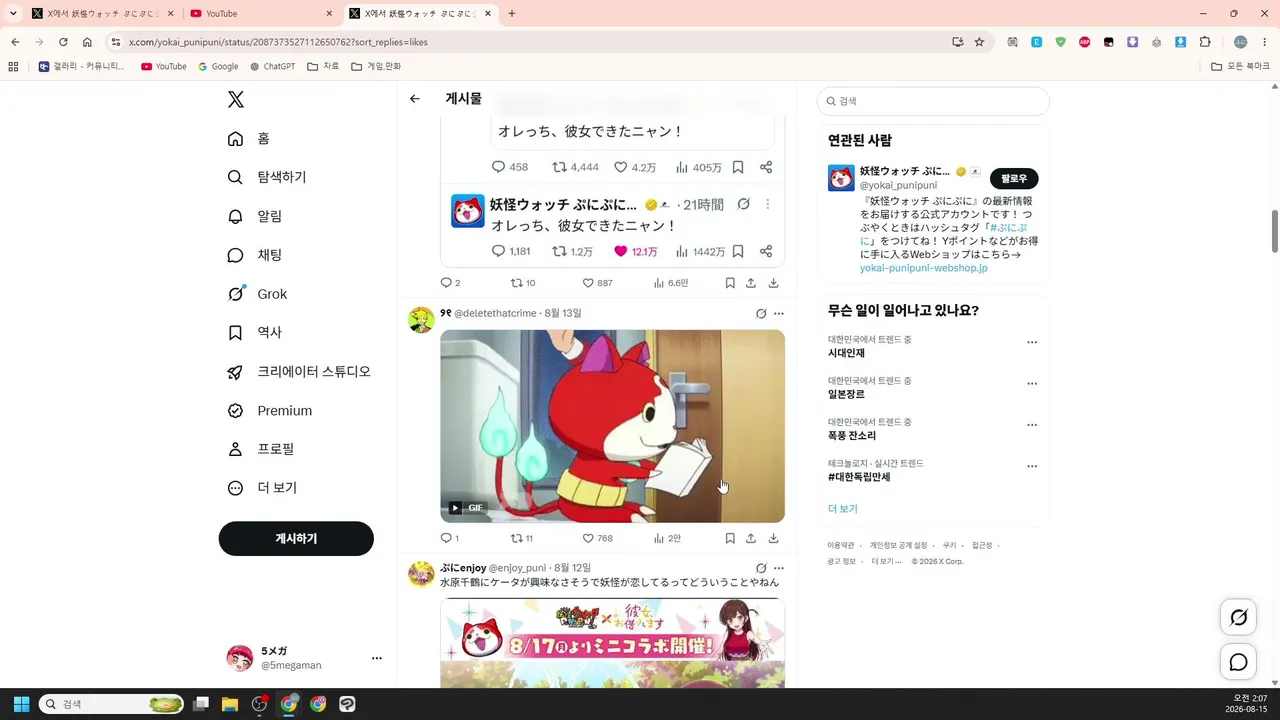Open options for the 폭풍 잔소리 trend
The width and height of the screenshot is (1280, 720).
pos(1032,425)
